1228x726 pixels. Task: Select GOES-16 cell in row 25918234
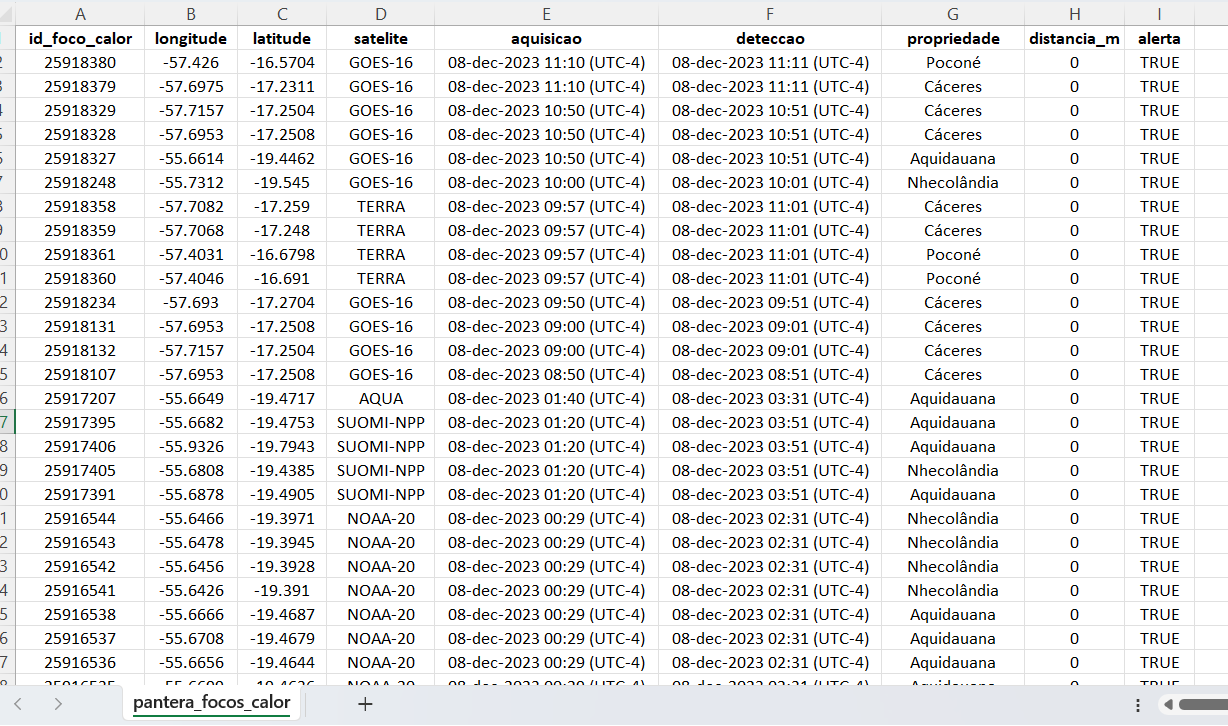tap(381, 302)
